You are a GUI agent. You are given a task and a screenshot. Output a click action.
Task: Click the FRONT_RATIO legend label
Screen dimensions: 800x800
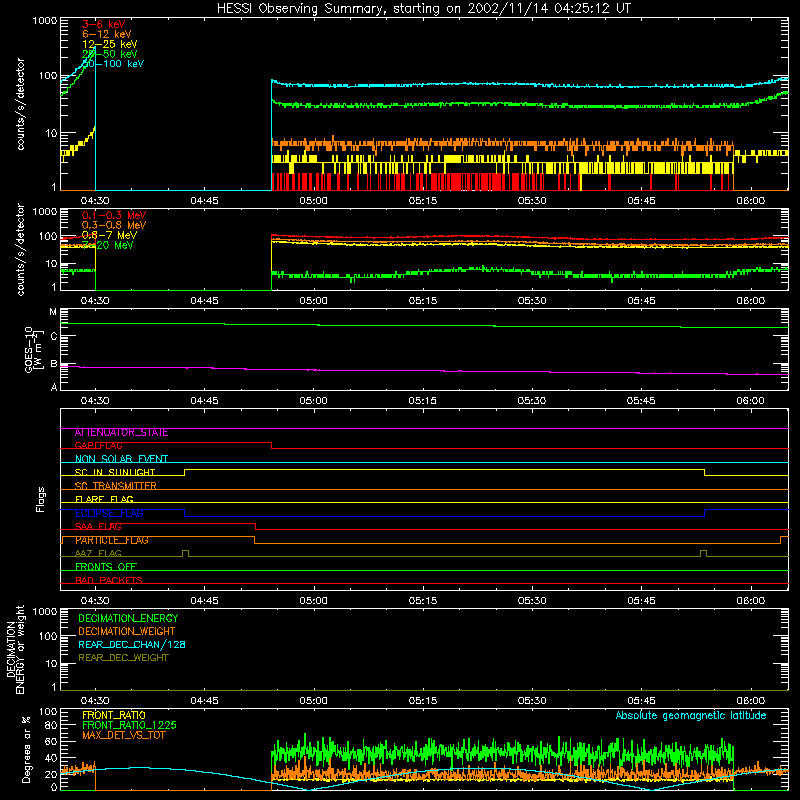[114, 715]
